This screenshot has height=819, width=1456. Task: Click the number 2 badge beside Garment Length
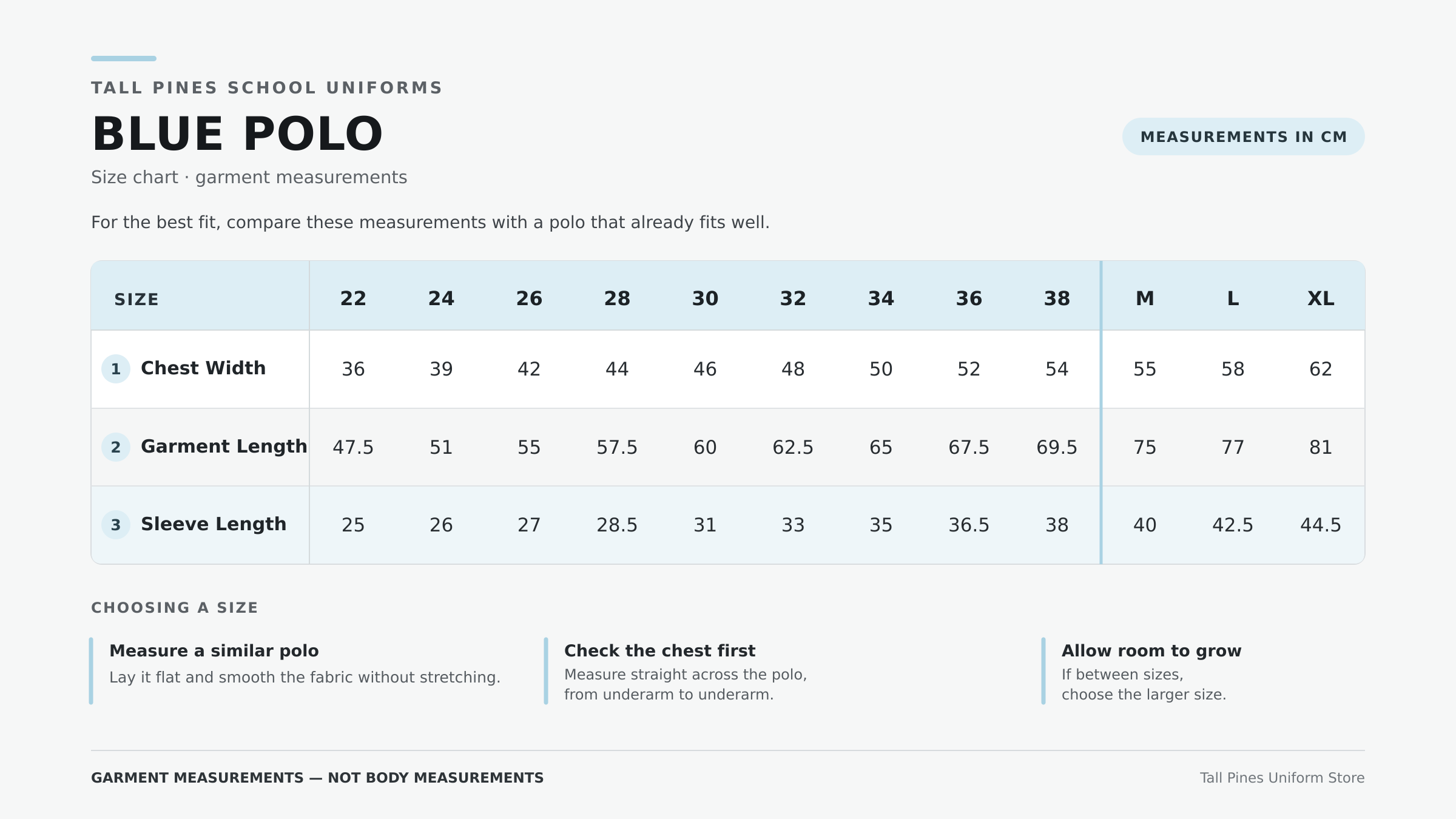[115, 447]
